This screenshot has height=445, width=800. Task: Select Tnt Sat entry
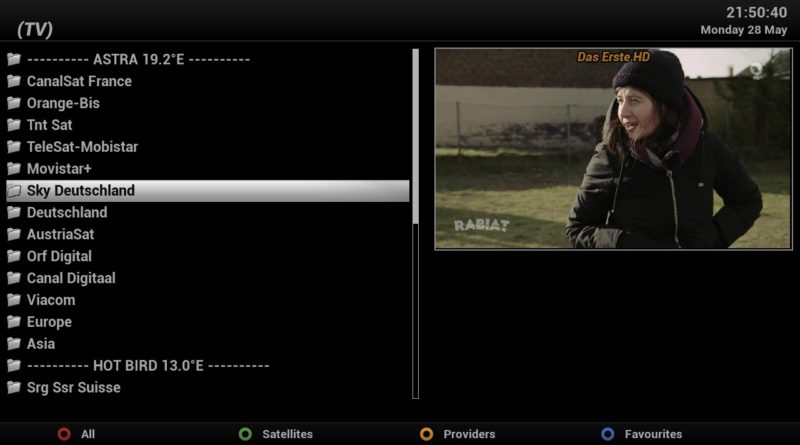pyautogui.click(x=49, y=125)
